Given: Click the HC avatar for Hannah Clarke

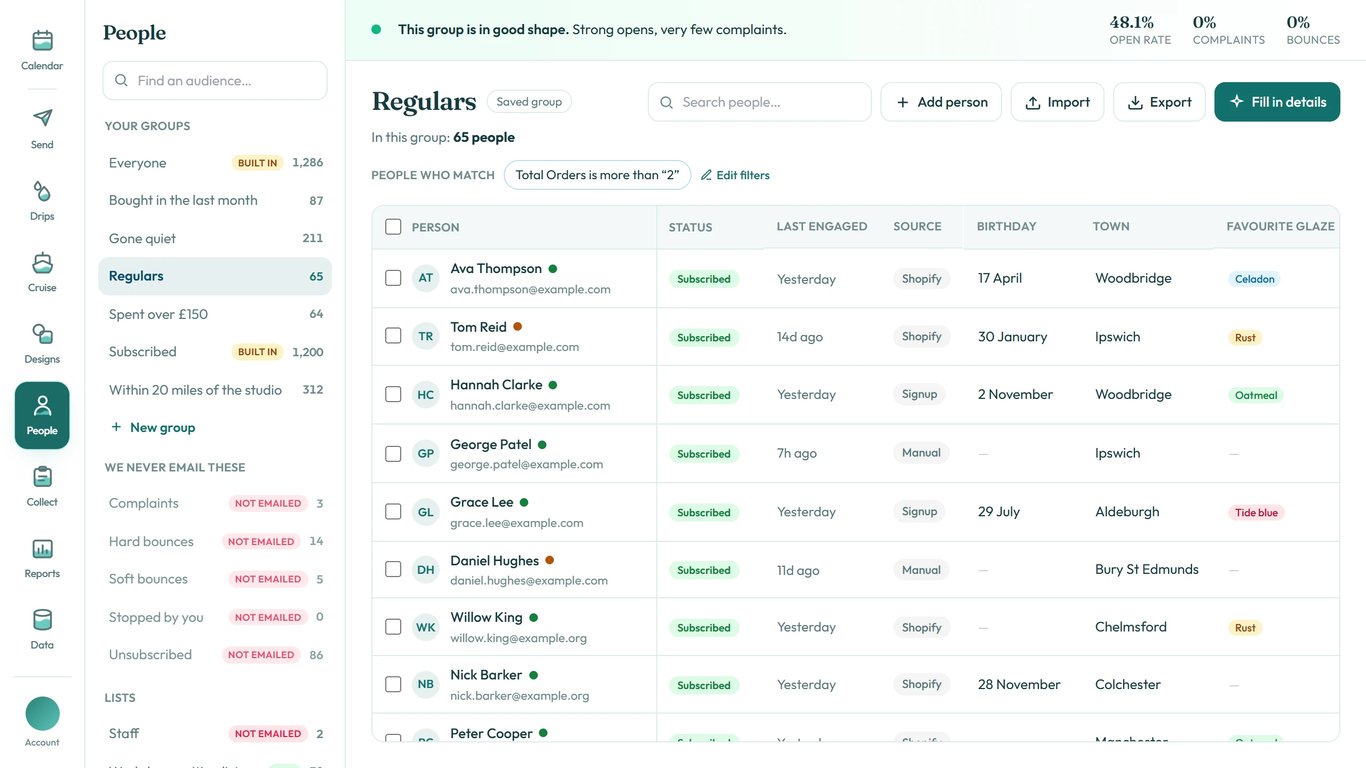Looking at the screenshot, I should (426, 394).
